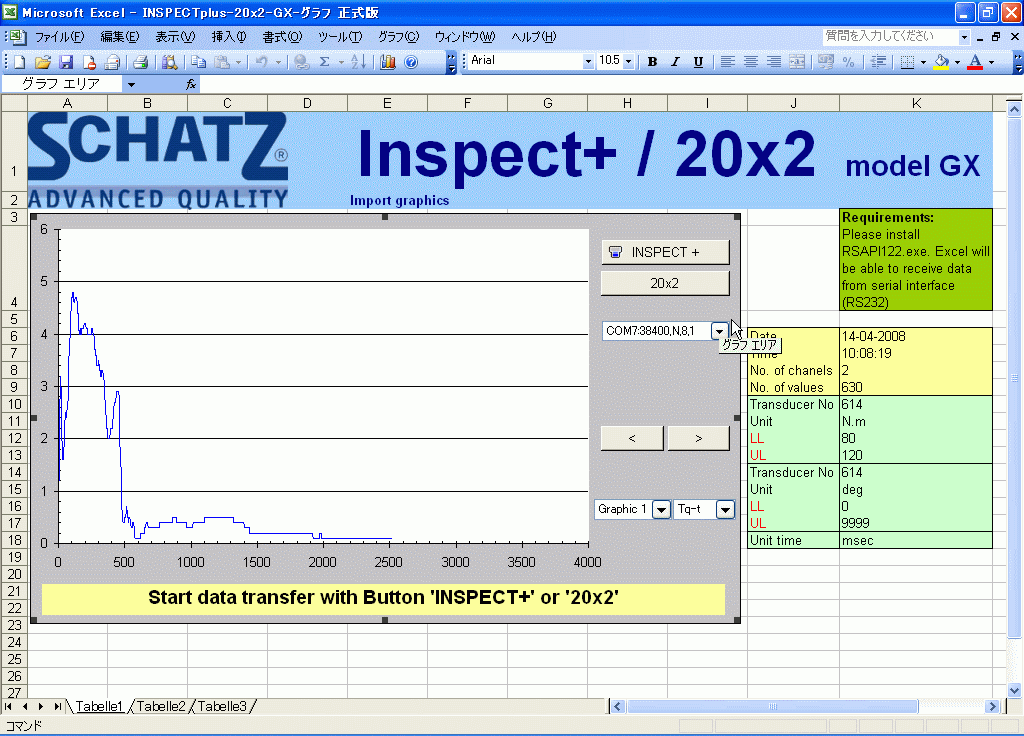
Task: Switch to Tabelle2 sheet tab
Action: [x=161, y=706]
